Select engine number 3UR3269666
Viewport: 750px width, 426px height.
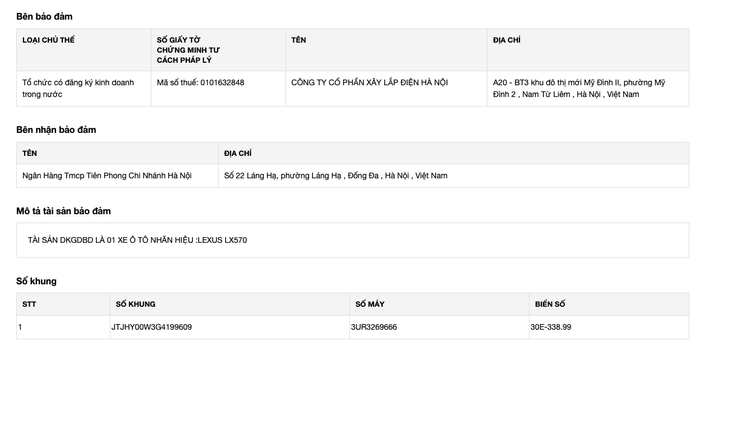(x=374, y=327)
